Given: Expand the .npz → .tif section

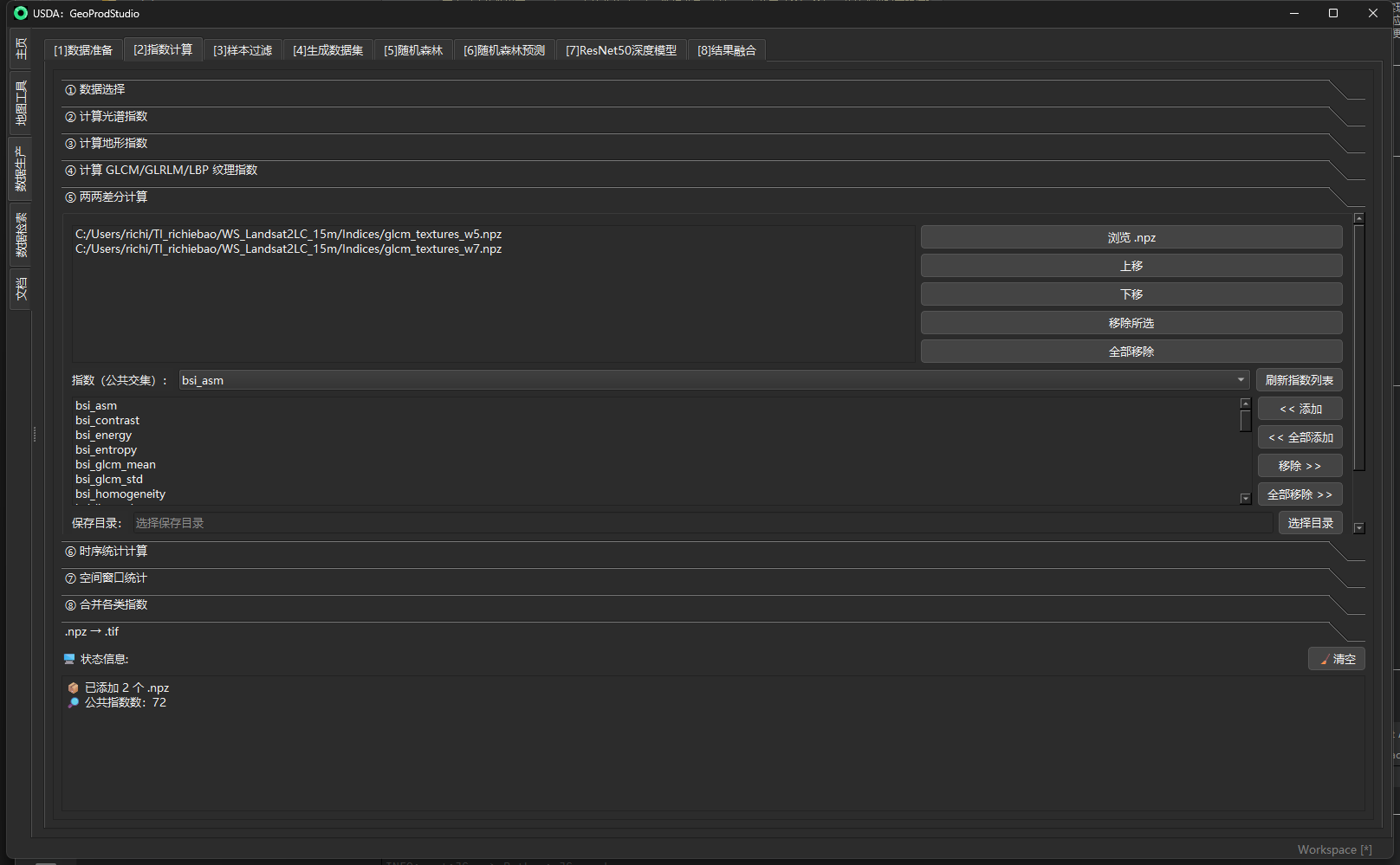Looking at the screenshot, I should pyautogui.click(x=92, y=631).
